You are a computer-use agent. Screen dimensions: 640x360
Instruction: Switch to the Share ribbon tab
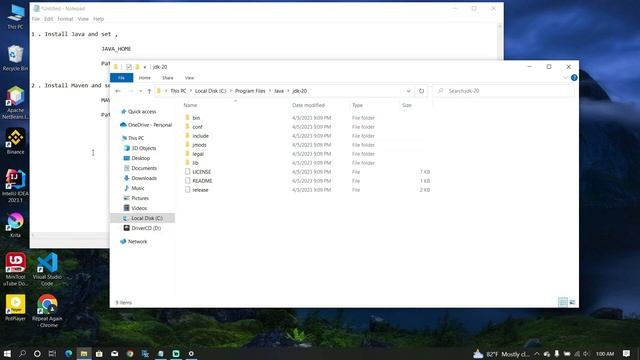[x=167, y=78]
